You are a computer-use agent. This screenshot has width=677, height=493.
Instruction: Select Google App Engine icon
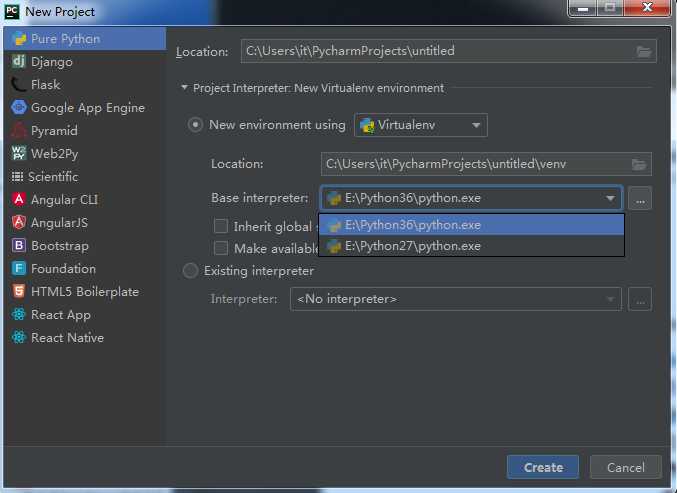pyautogui.click(x=19, y=107)
